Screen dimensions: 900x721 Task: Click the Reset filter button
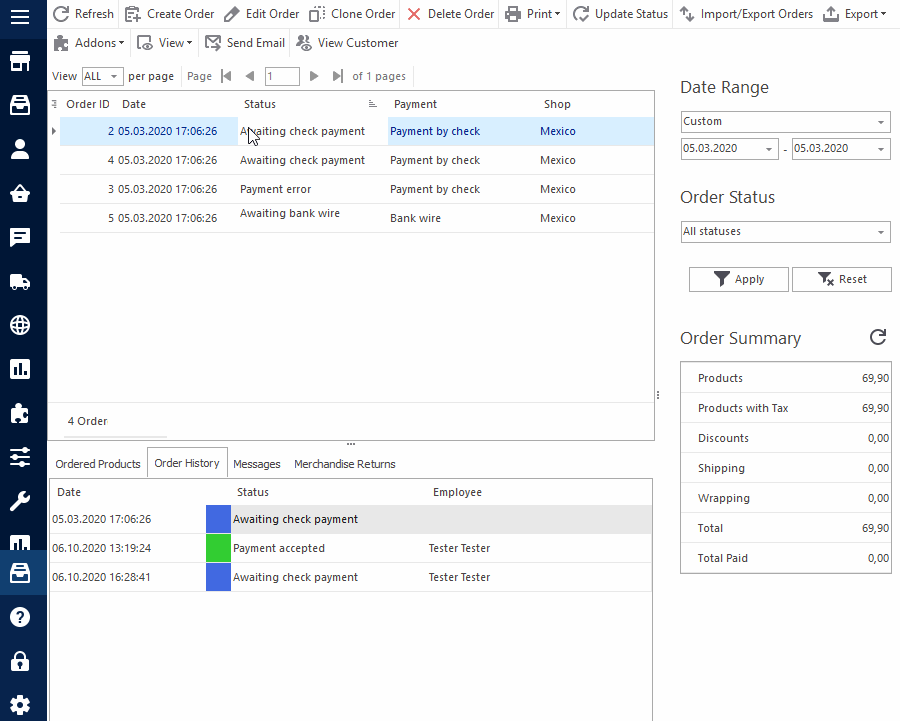click(x=841, y=279)
